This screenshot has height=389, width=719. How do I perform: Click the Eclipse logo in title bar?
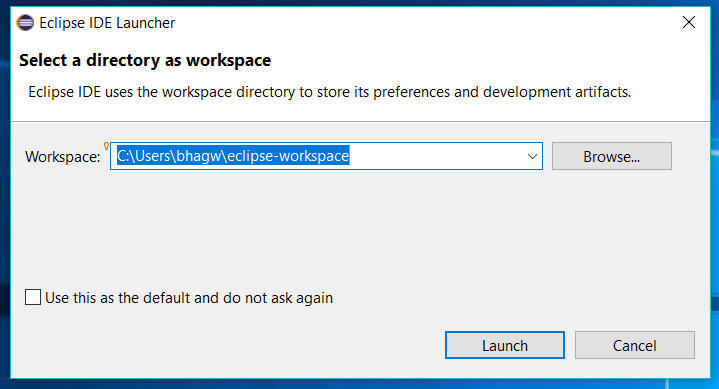click(25, 22)
